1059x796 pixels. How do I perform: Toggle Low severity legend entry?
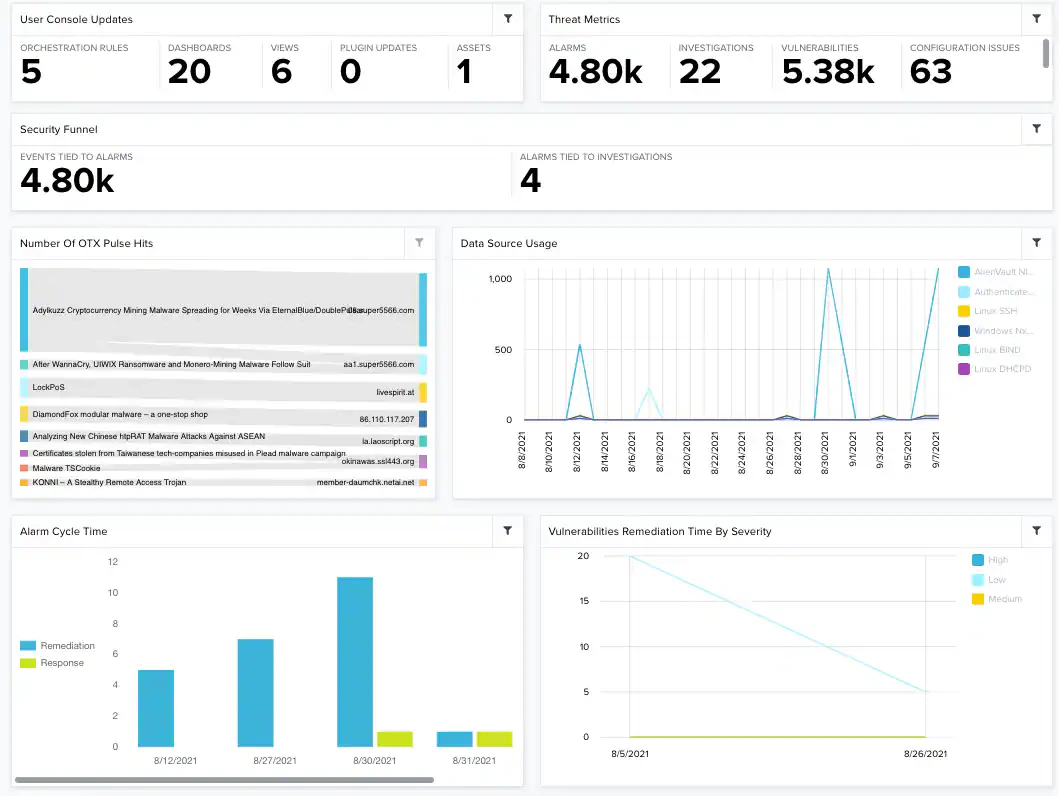(989, 580)
